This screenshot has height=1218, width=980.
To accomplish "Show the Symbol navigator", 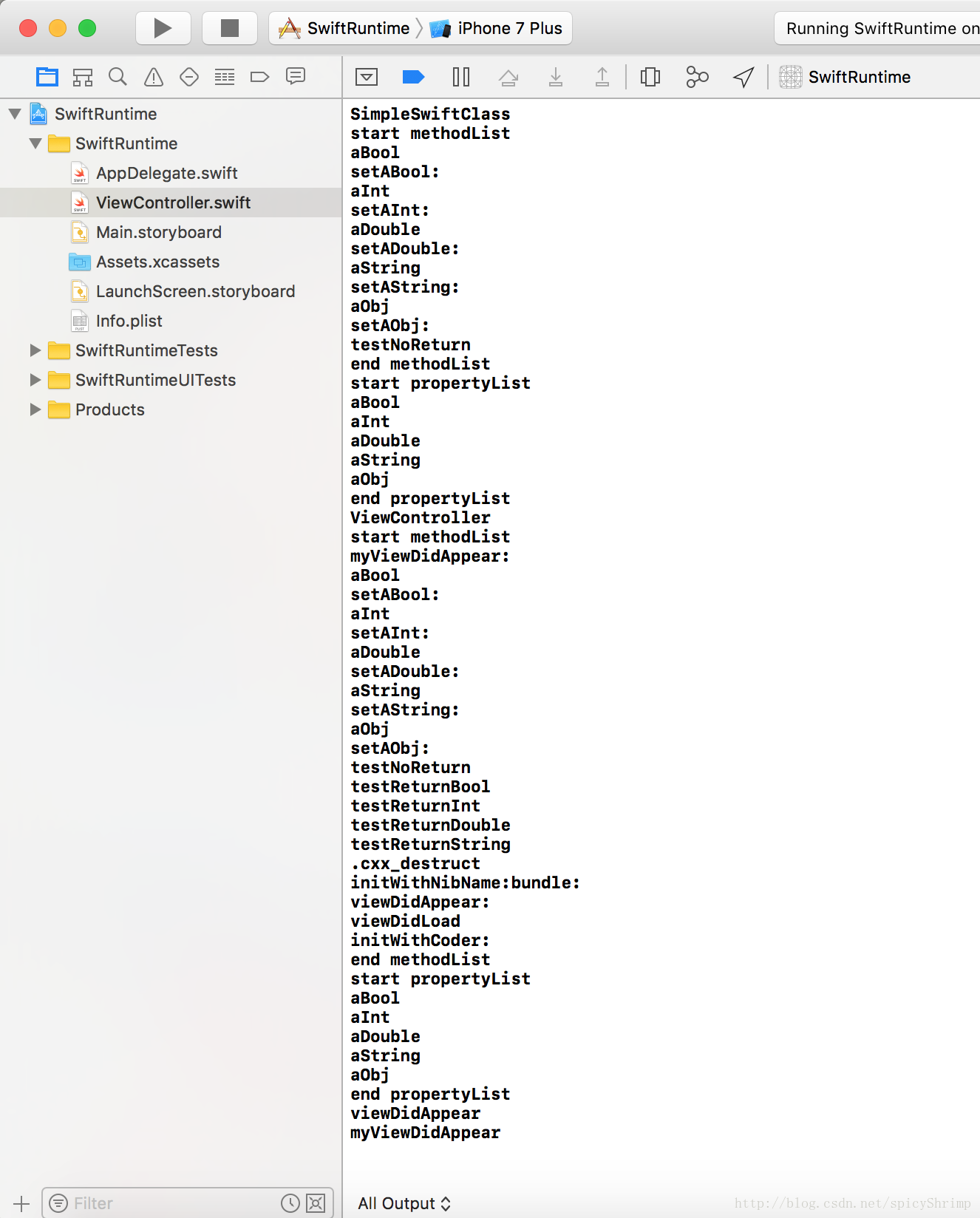I will (83, 77).
